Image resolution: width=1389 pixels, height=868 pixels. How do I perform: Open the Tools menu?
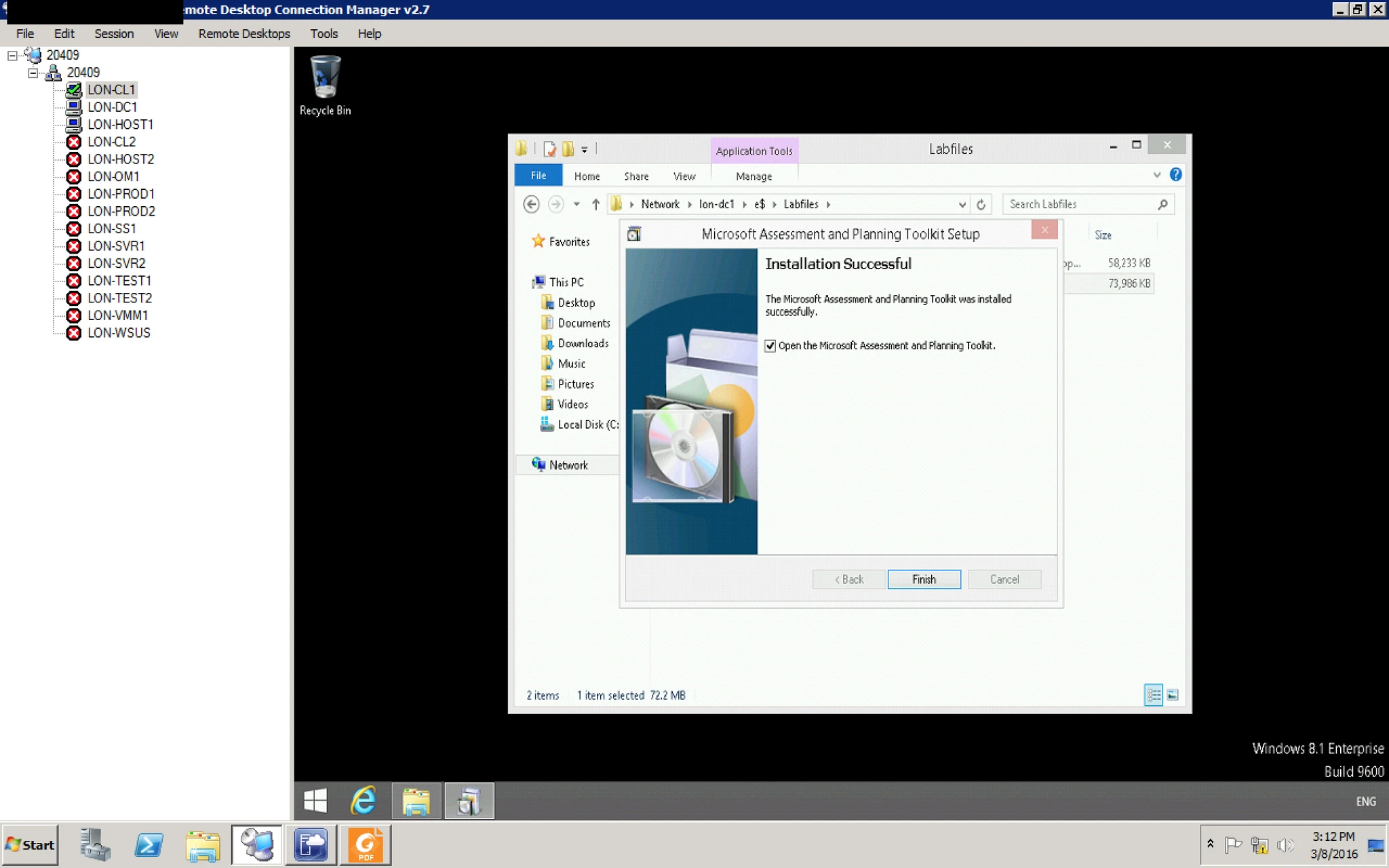click(324, 34)
